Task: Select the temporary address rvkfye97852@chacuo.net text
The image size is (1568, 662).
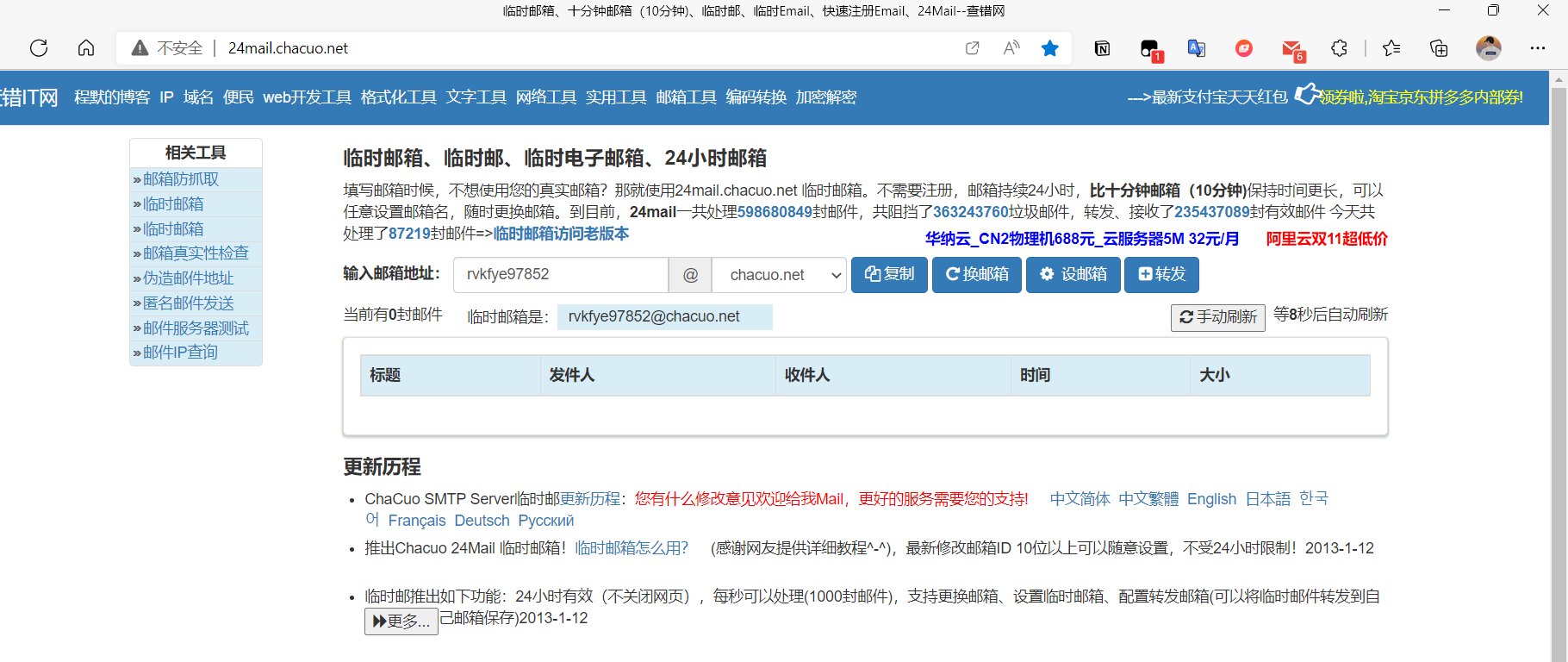Action: point(654,316)
